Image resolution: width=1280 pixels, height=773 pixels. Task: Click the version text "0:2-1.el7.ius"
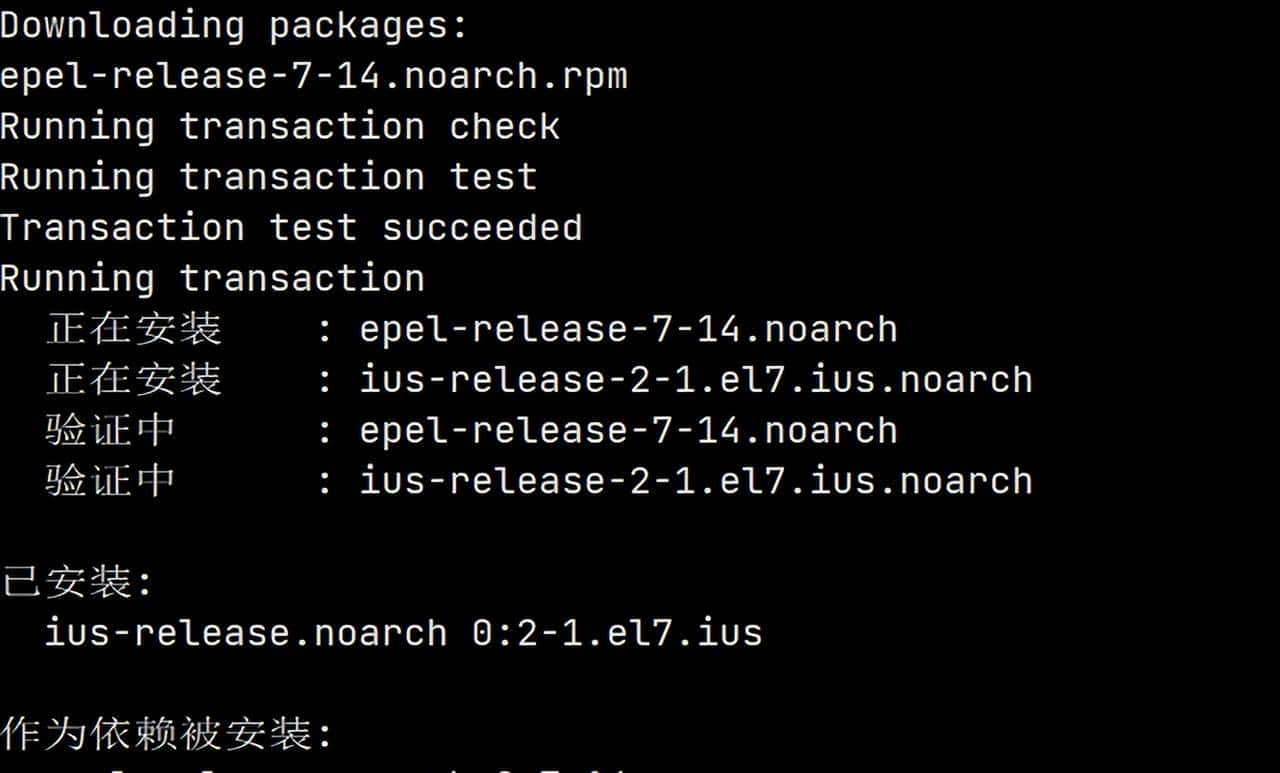tap(617, 633)
